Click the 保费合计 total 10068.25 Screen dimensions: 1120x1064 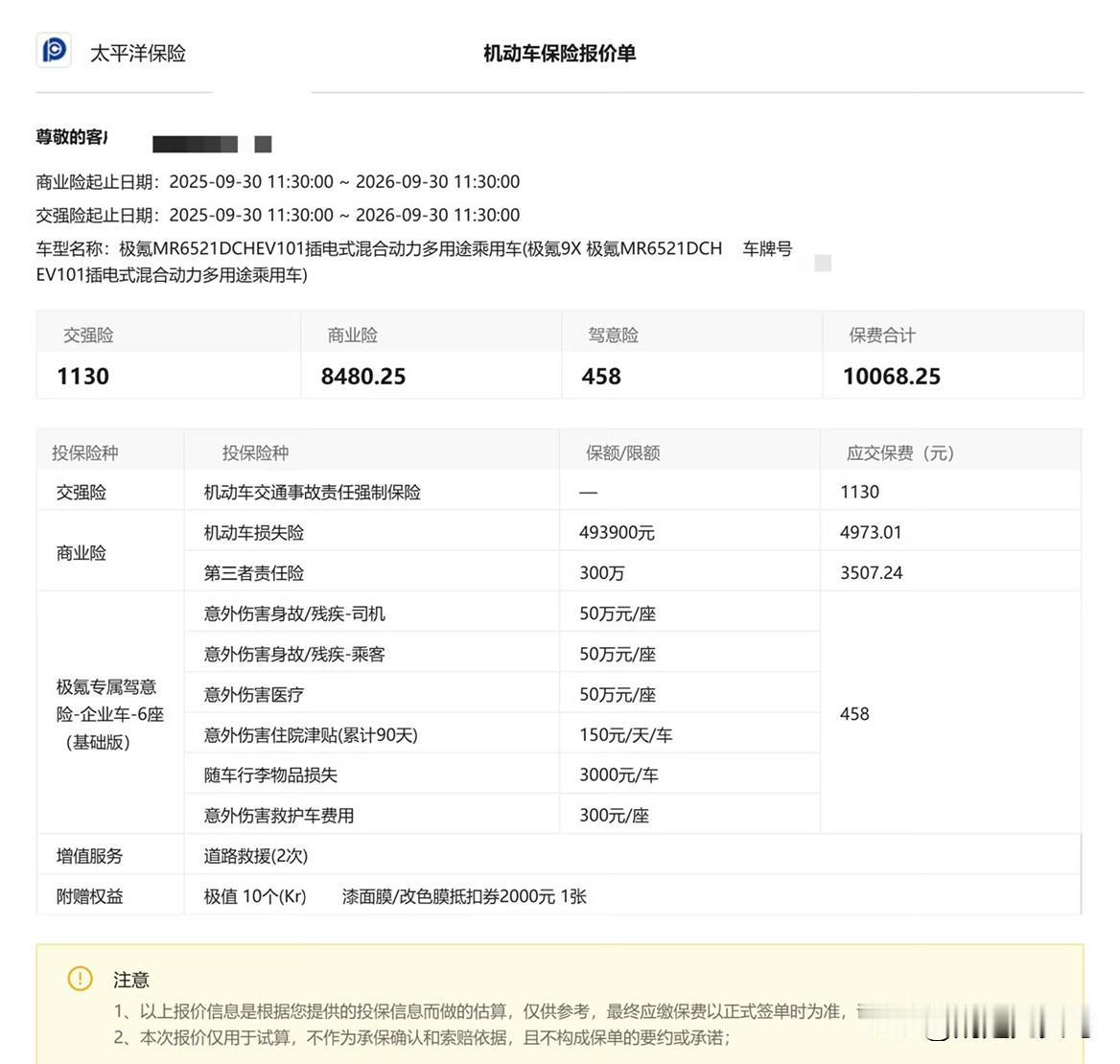[892, 377]
